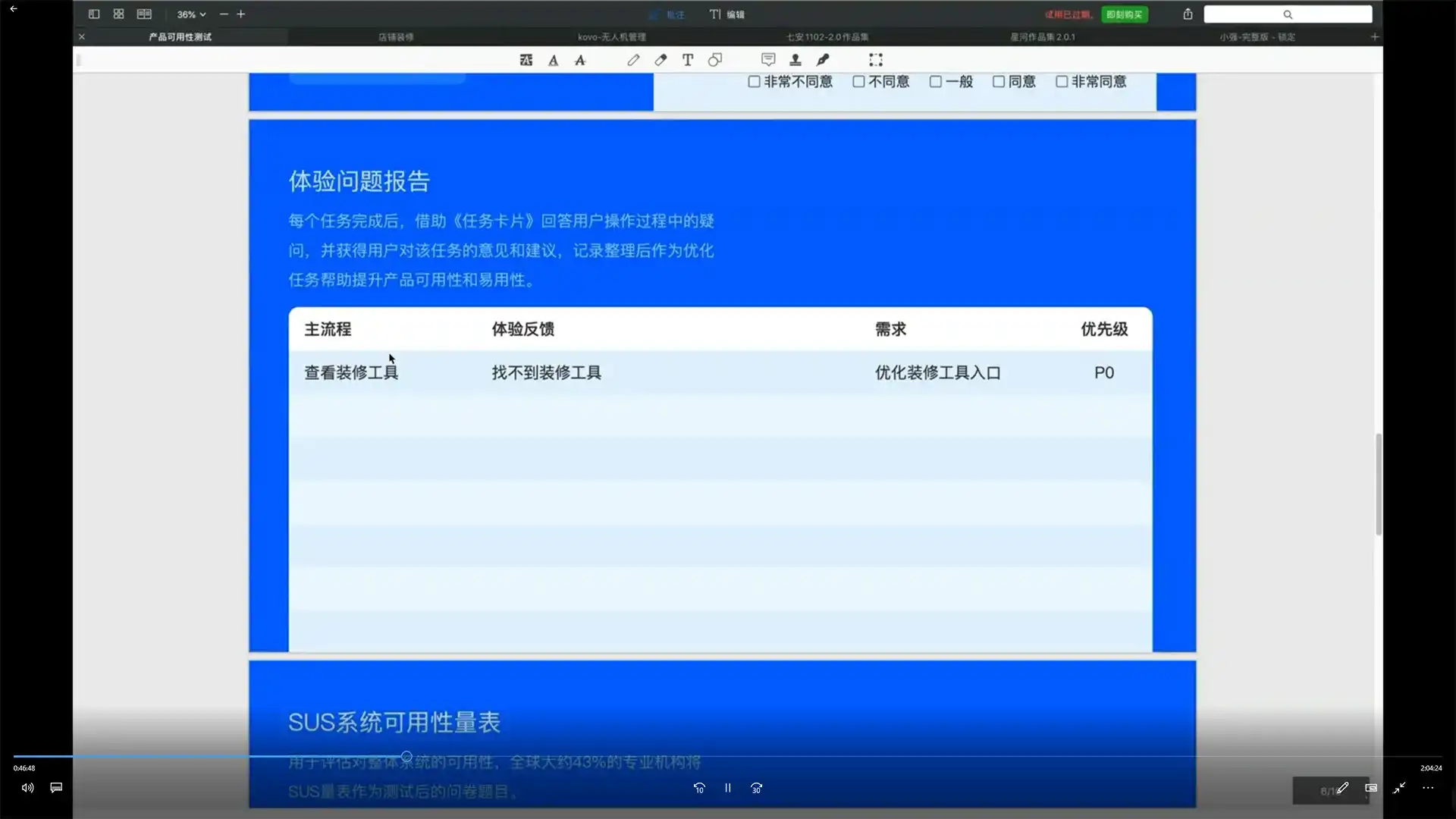Select the eraser tool
The height and width of the screenshot is (819, 1456).
[661, 60]
